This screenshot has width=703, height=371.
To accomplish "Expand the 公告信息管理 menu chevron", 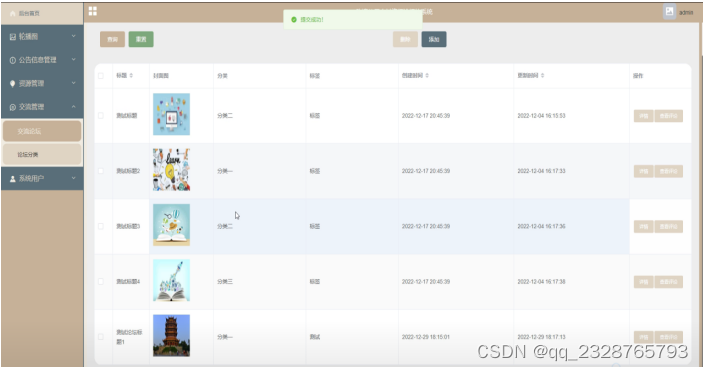I will 74,60.
